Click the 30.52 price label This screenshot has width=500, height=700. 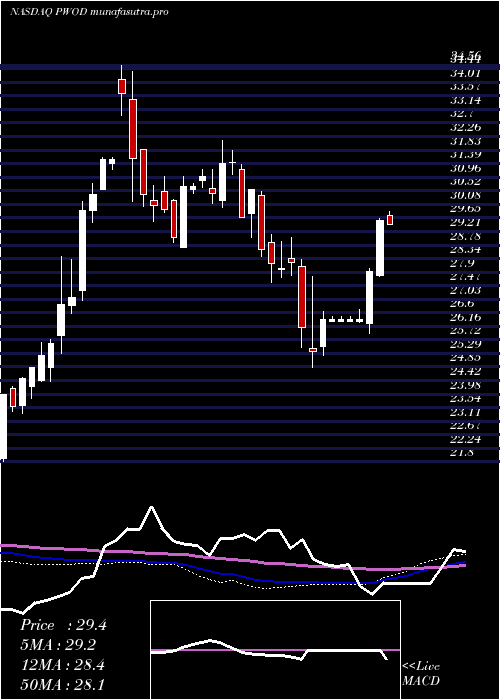(465, 182)
